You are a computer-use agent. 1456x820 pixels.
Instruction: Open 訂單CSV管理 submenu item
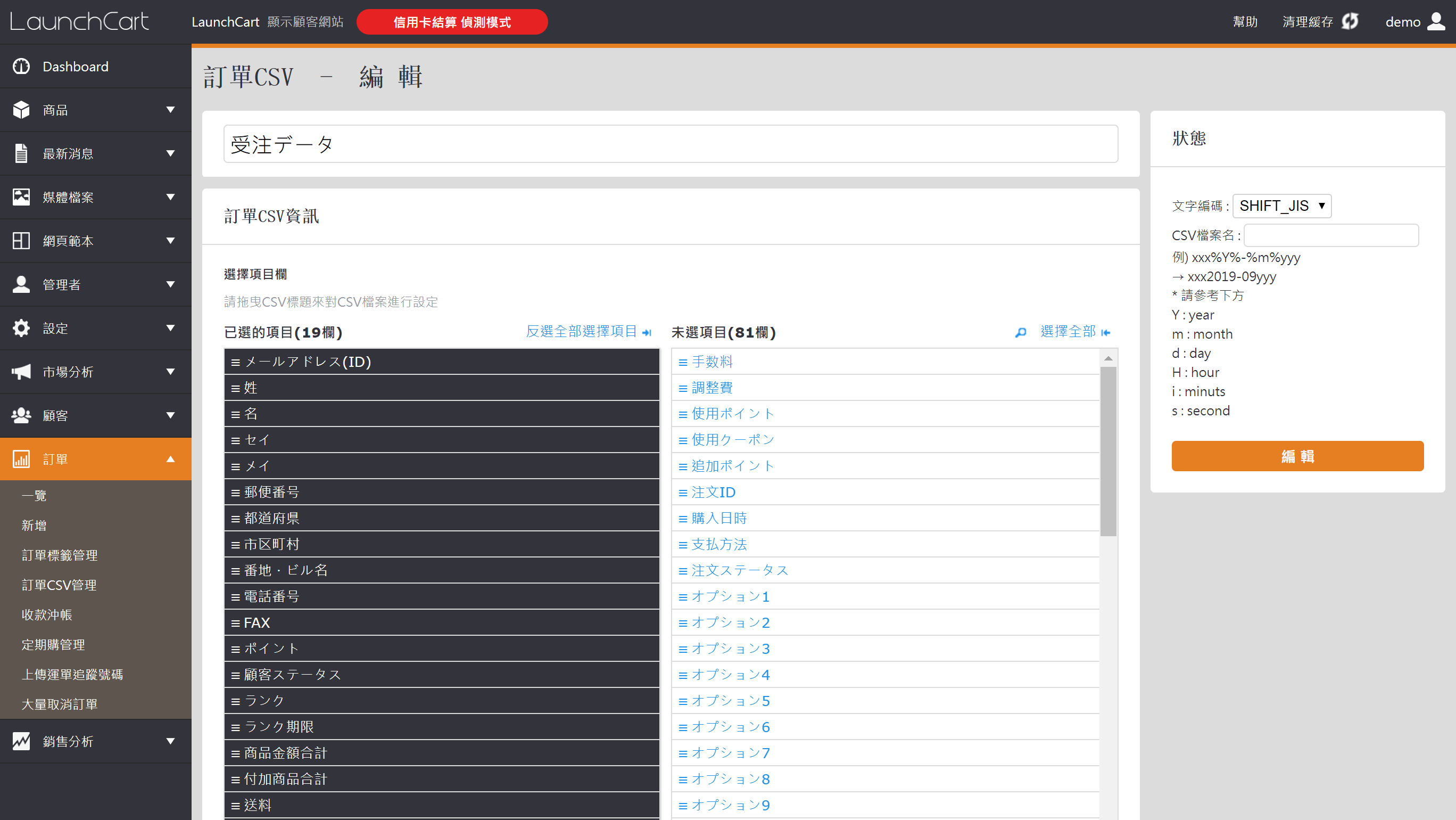pyautogui.click(x=59, y=585)
